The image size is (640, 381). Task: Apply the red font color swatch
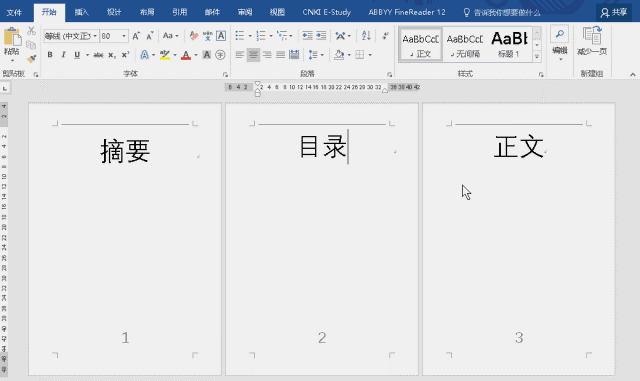pyautogui.click(x=186, y=55)
